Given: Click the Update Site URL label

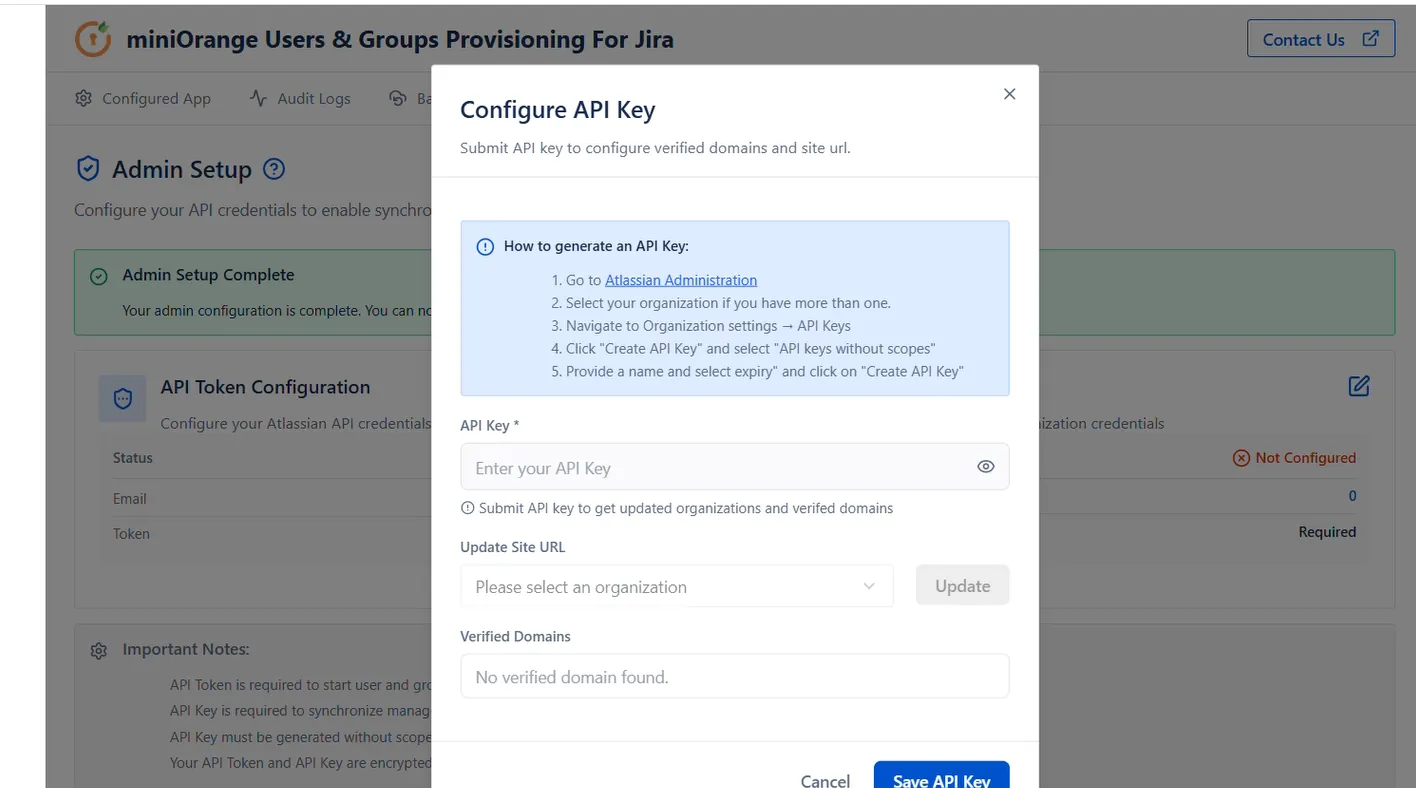Looking at the screenshot, I should click(x=513, y=547).
